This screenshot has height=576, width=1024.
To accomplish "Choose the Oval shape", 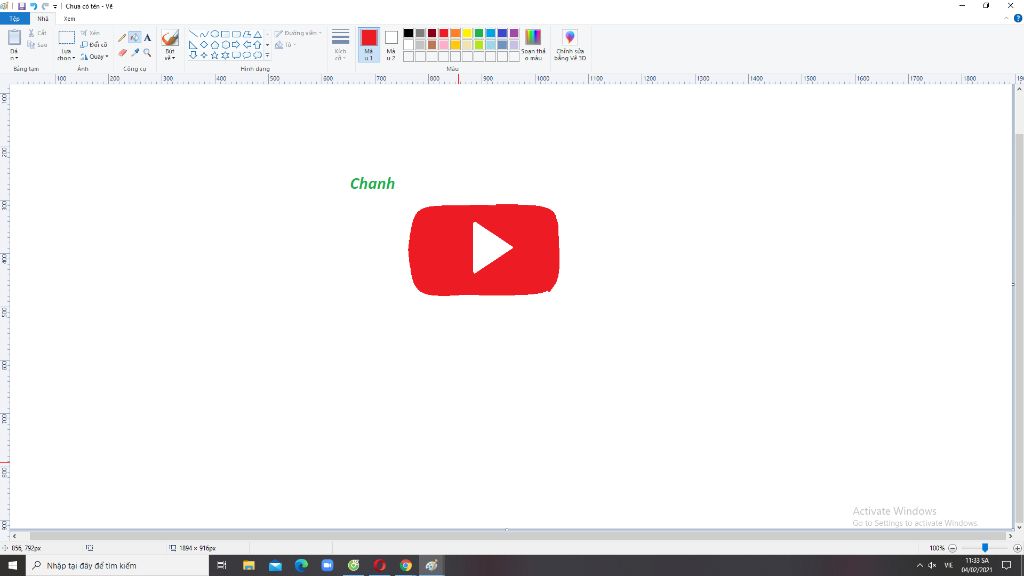I will click(215, 34).
